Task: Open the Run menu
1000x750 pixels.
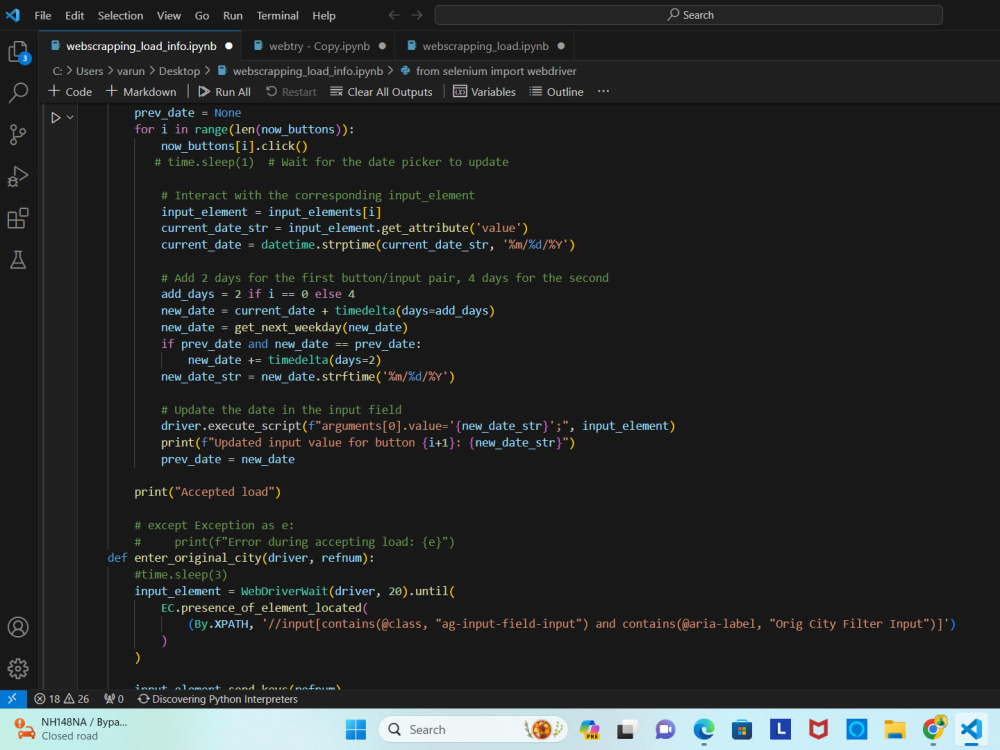Action: click(x=232, y=15)
